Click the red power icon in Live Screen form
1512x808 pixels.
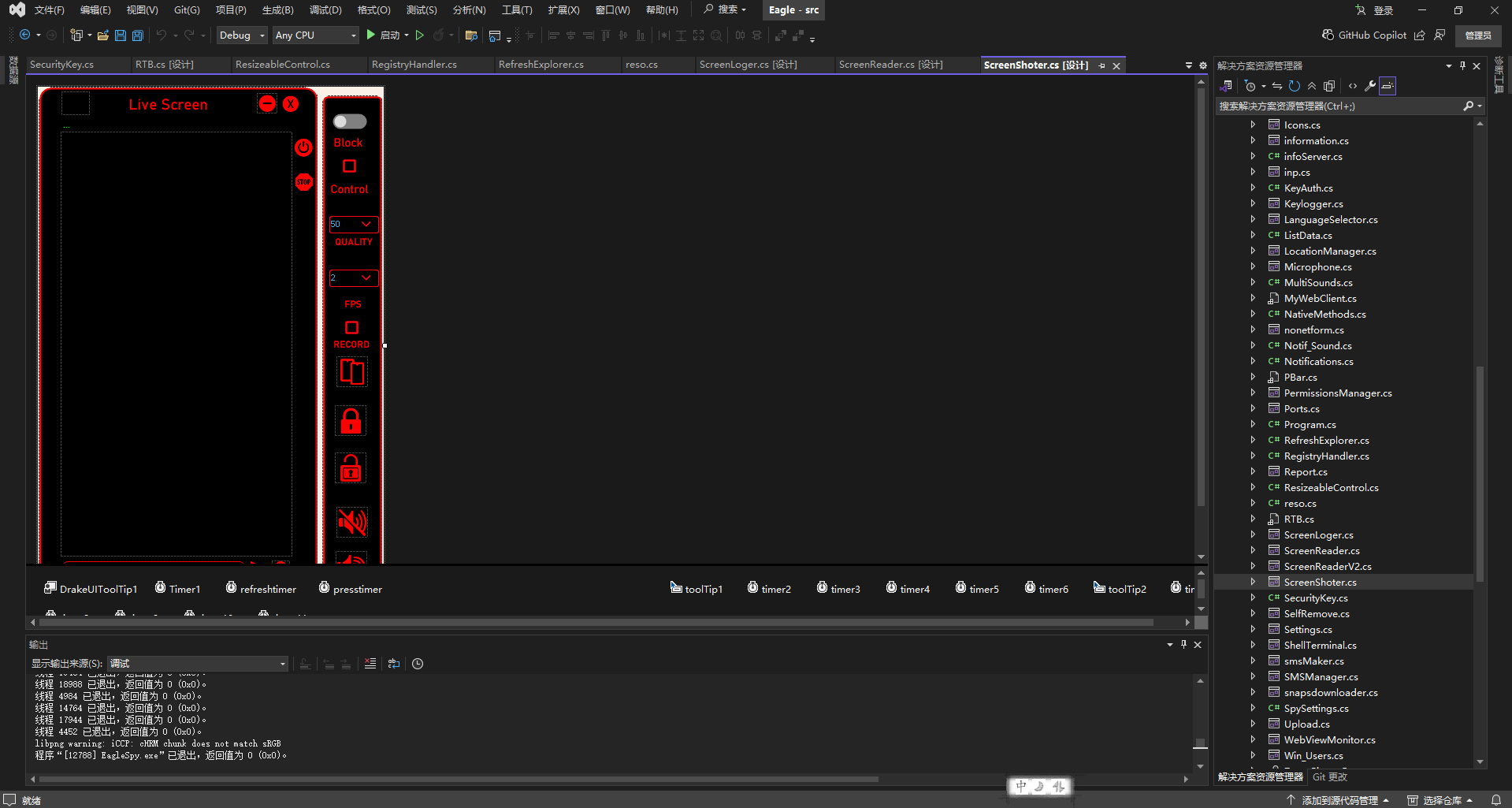(303, 147)
